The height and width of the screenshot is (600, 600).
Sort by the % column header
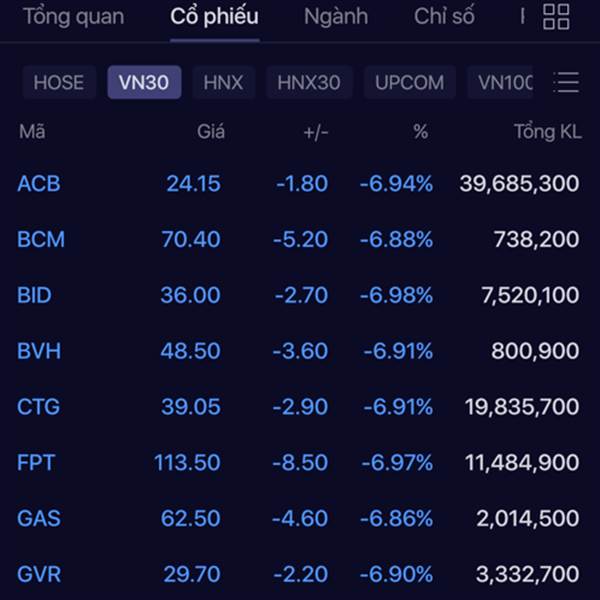click(x=421, y=132)
